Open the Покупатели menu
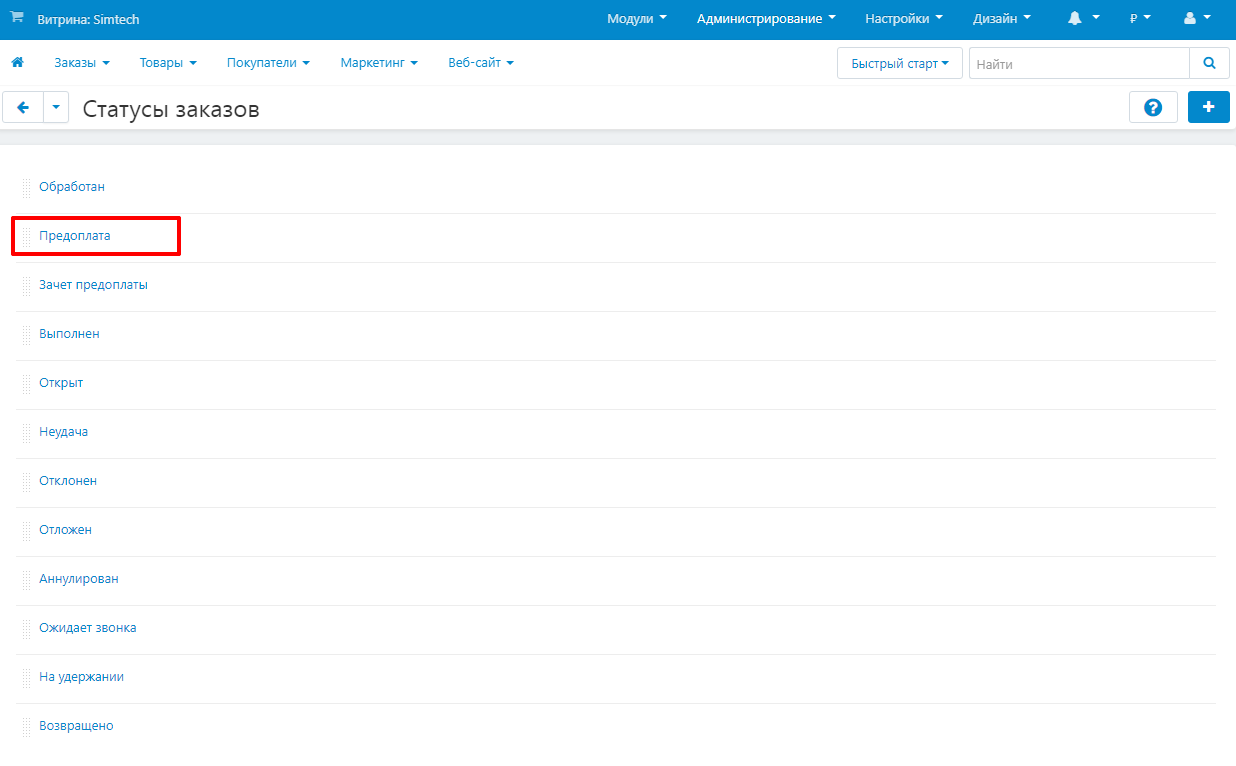 (268, 63)
